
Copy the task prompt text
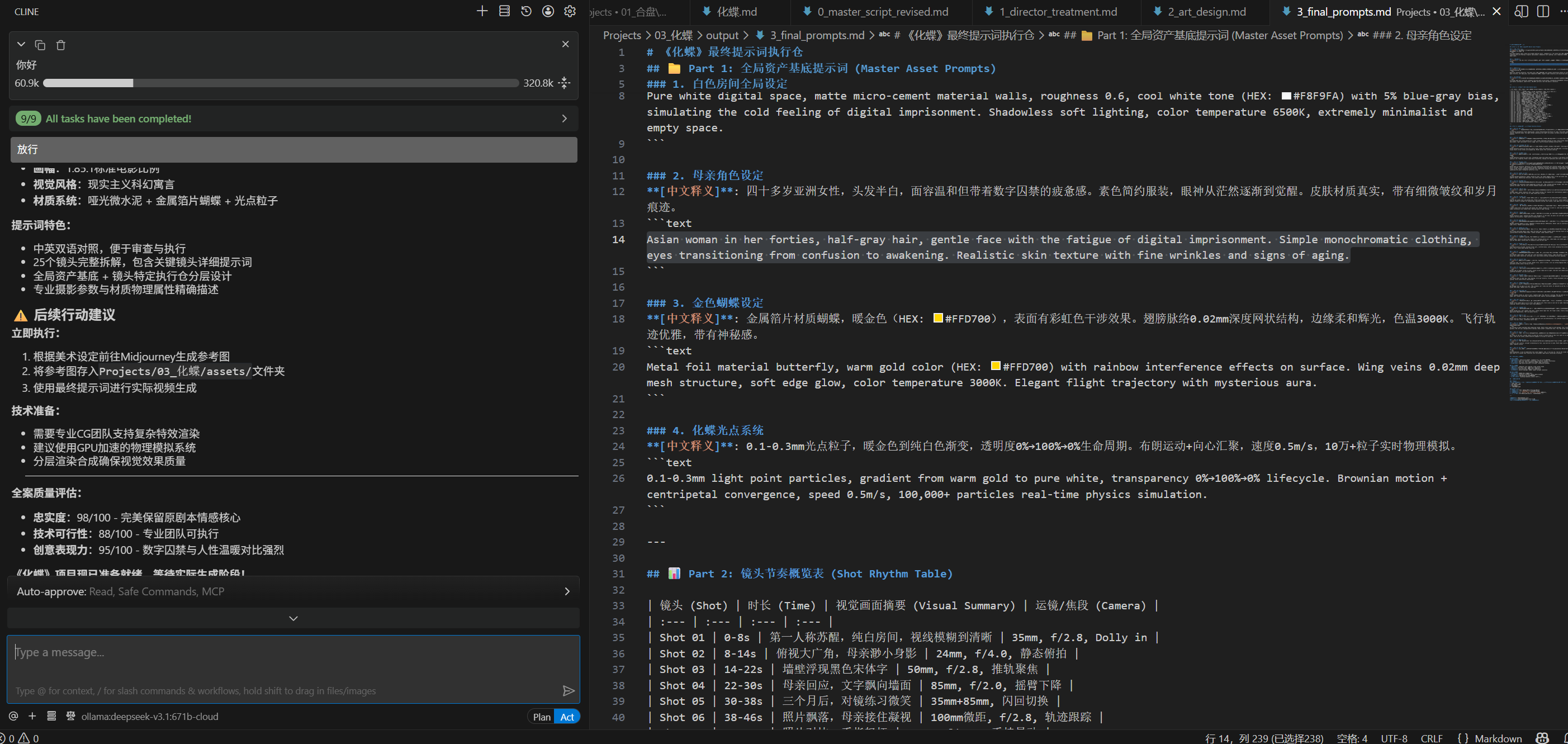pyautogui.click(x=40, y=45)
